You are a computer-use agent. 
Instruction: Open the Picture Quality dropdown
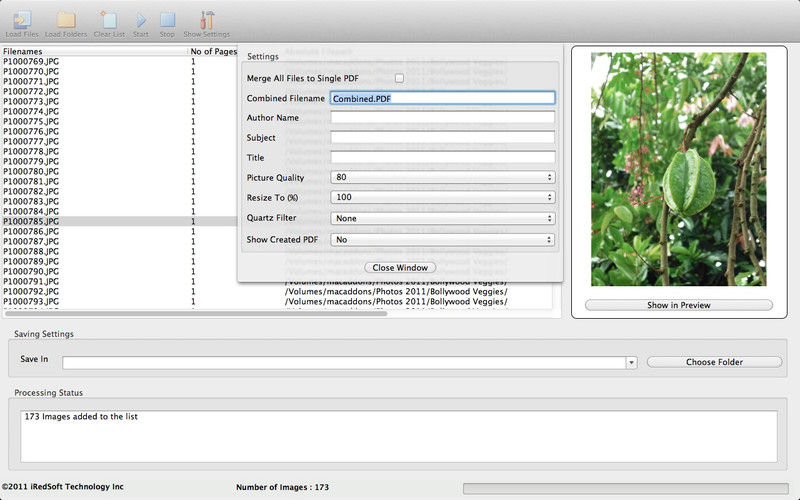point(442,177)
